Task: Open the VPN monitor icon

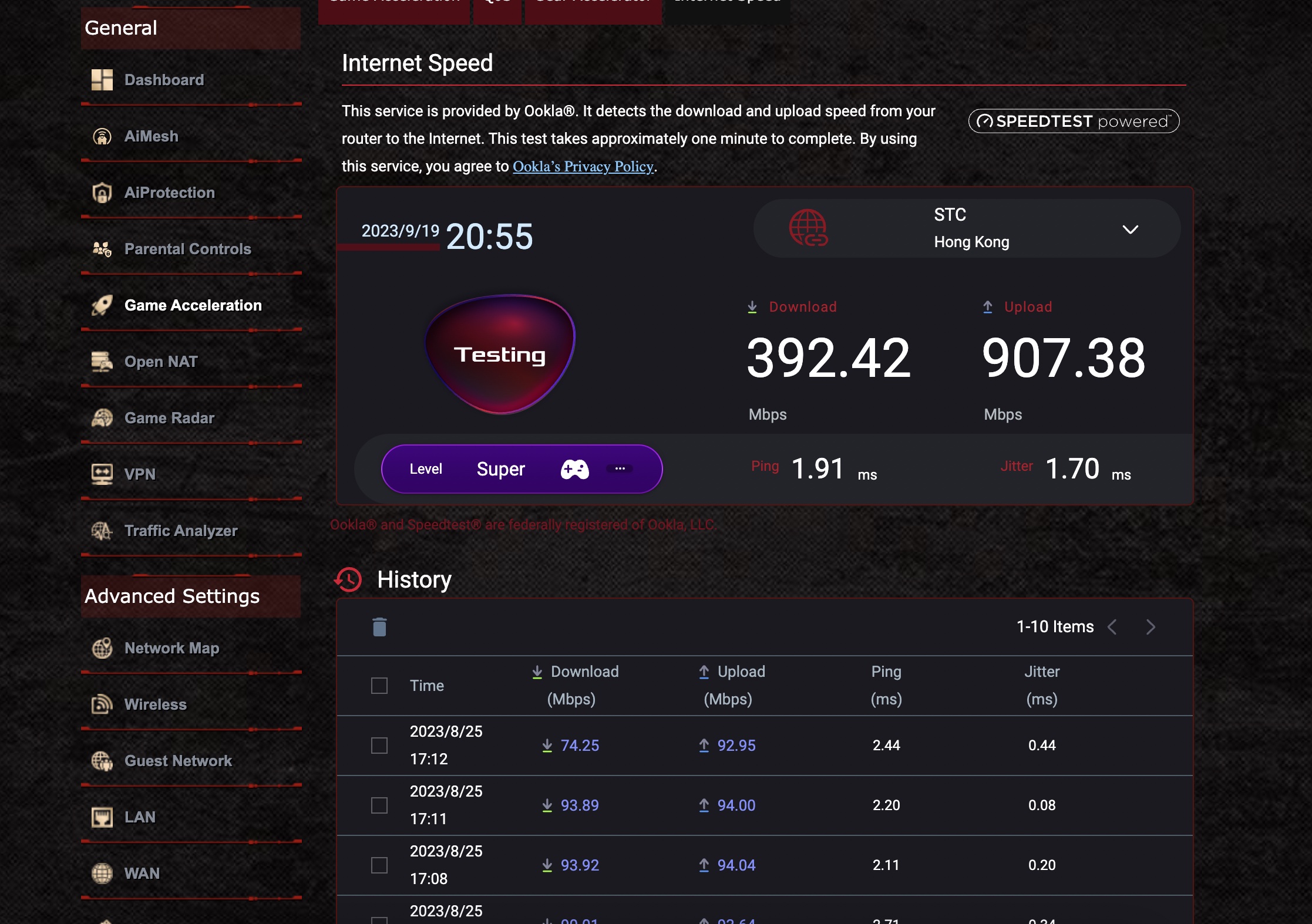Action: click(102, 474)
